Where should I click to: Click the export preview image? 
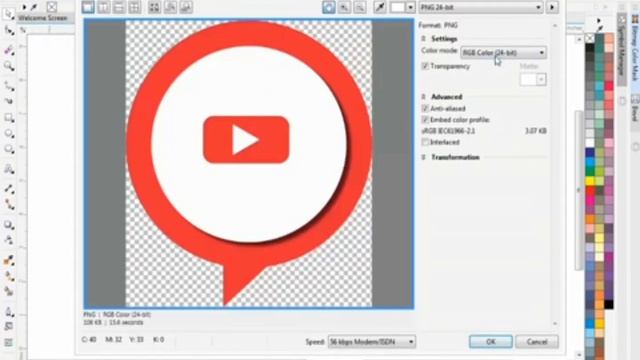pos(249,164)
